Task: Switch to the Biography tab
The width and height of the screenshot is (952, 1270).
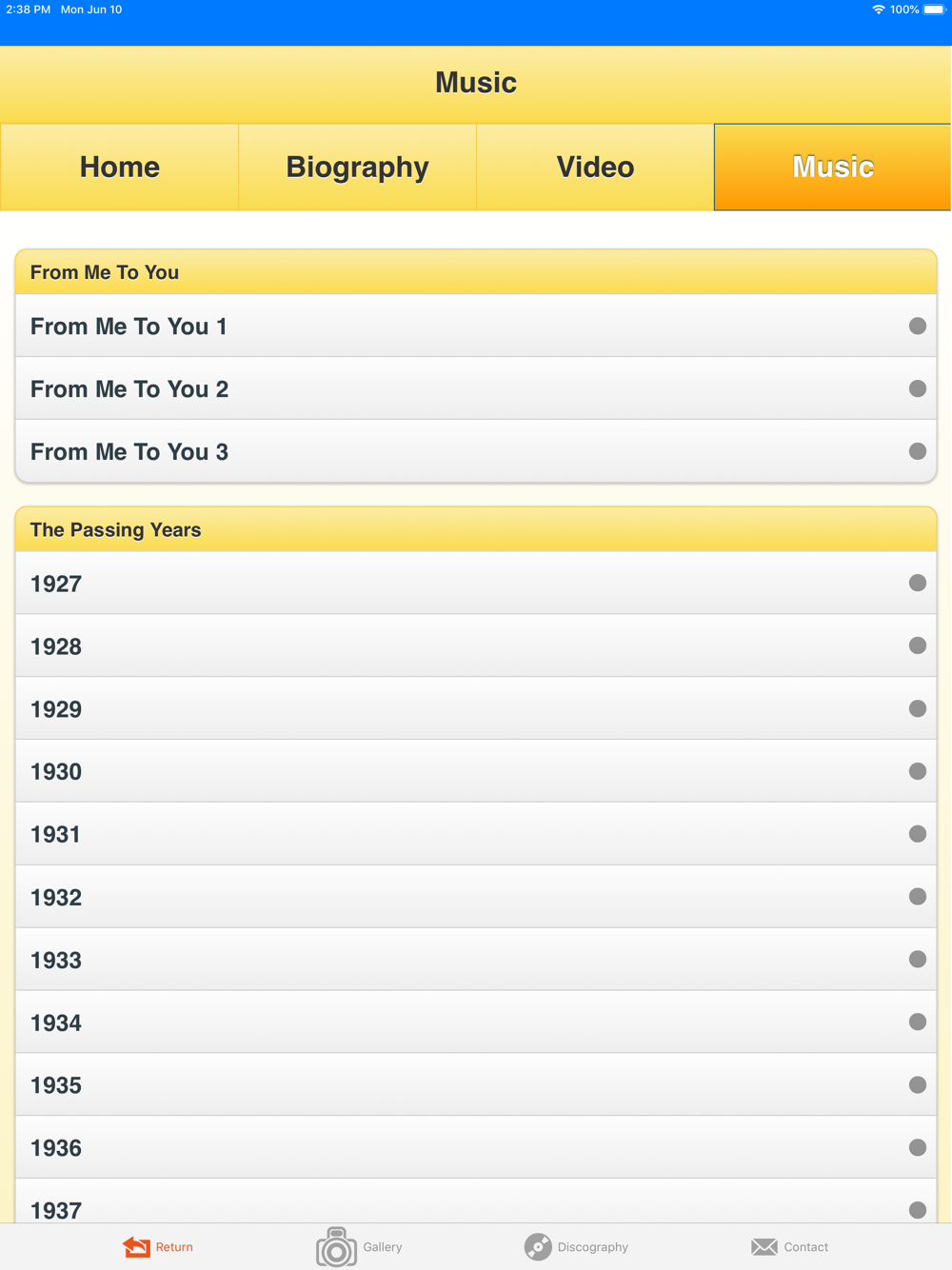Action: click(357, 167)
